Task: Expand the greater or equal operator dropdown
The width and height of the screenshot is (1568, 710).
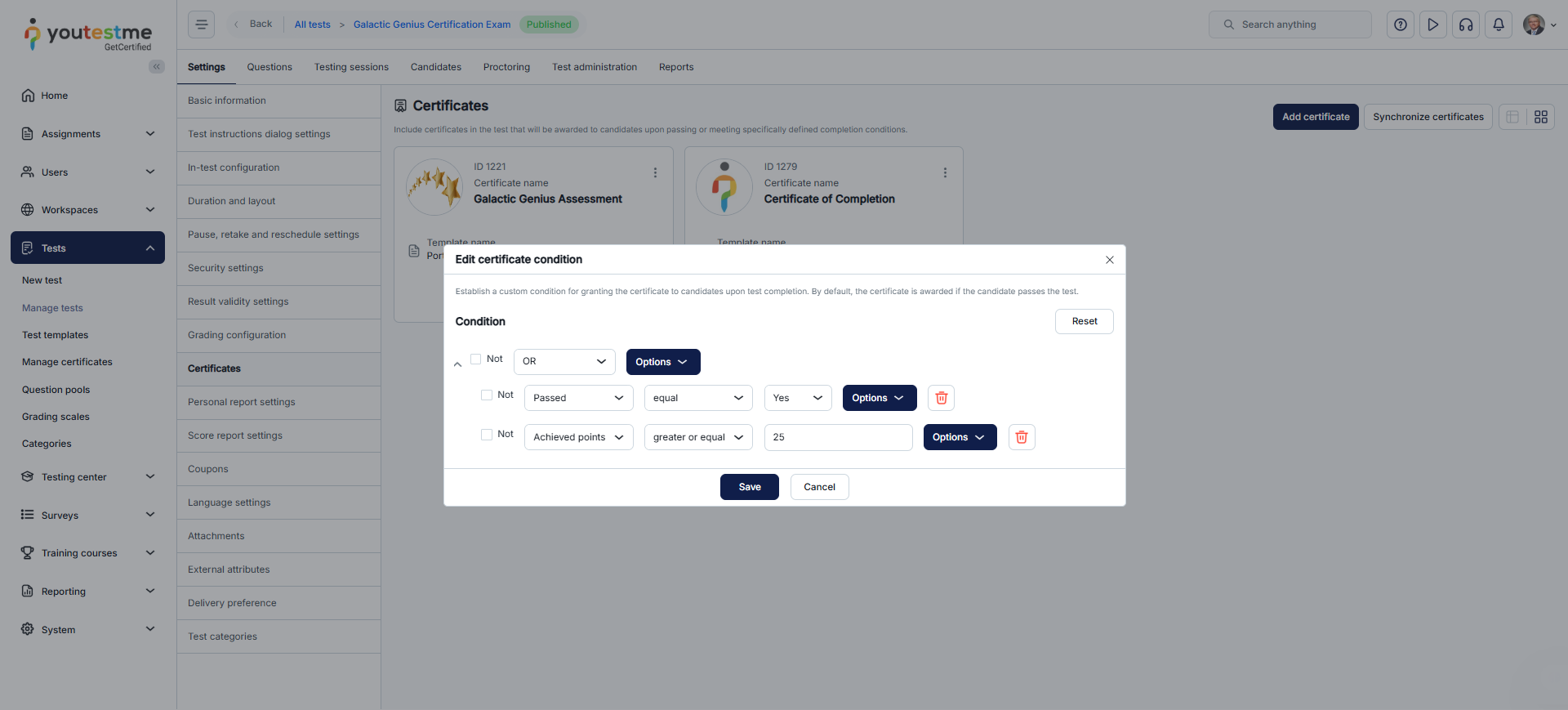Action: pyautogui.click(x=697, y=437)
